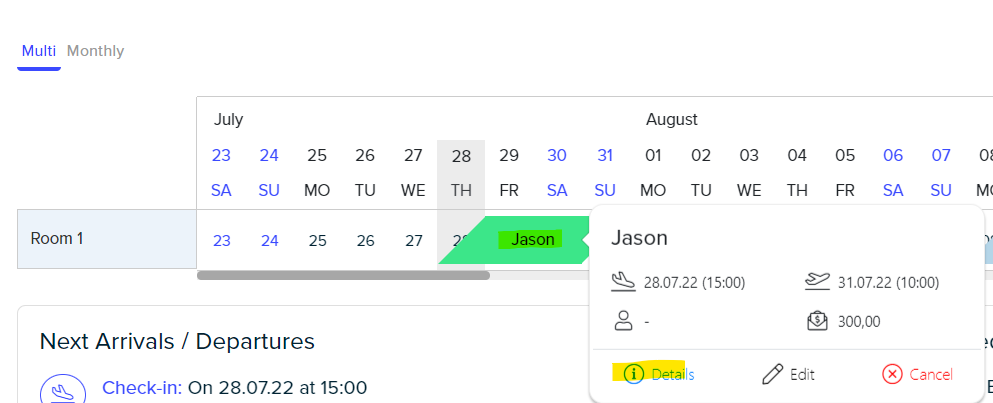Switch to the Monthly tab

(96, 51)
